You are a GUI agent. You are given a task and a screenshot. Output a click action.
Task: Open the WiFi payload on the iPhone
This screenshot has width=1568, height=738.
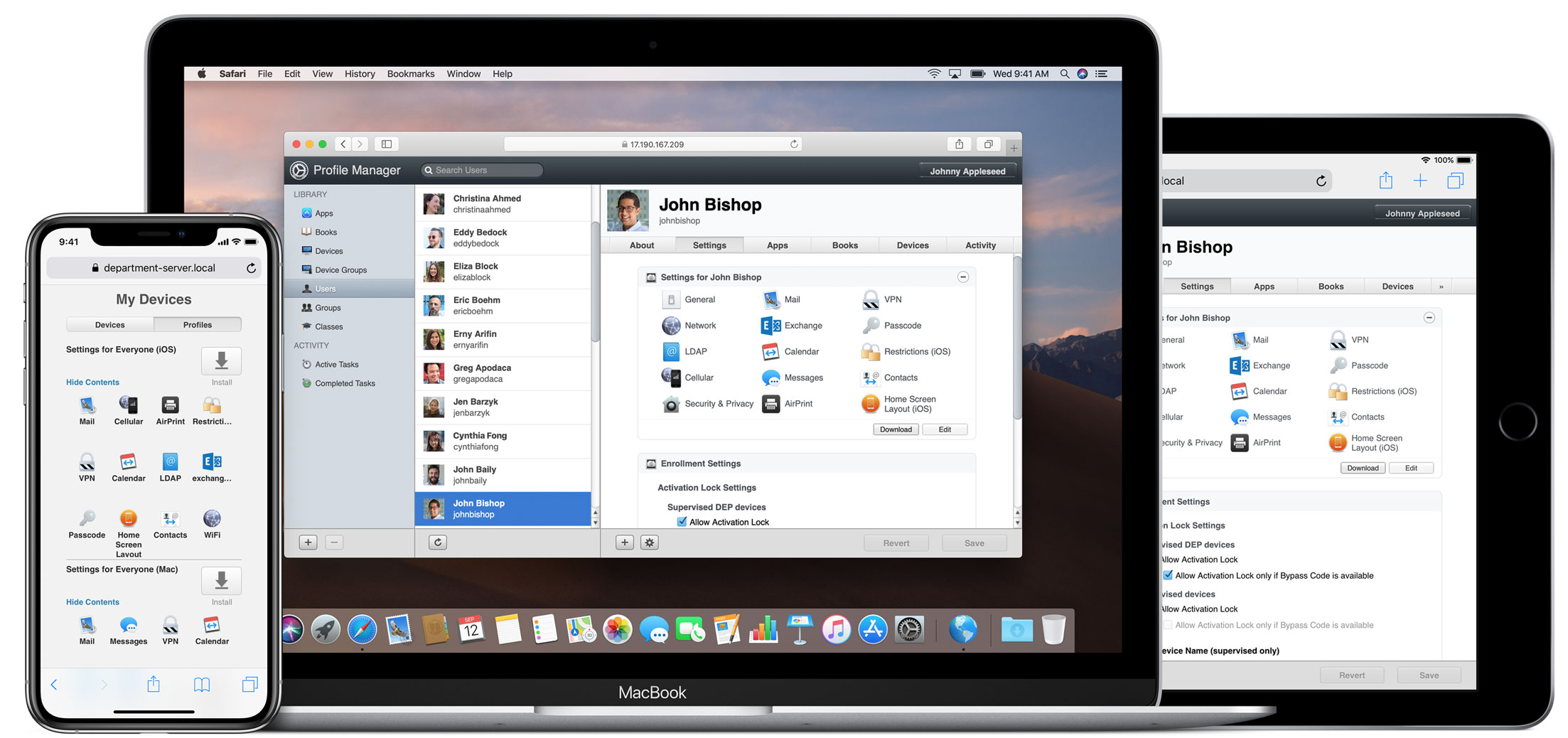coord(212,525)
